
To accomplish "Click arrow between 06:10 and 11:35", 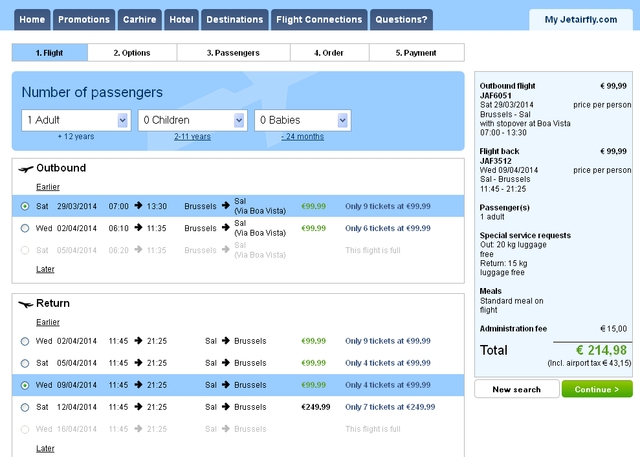I will (138, 227).
